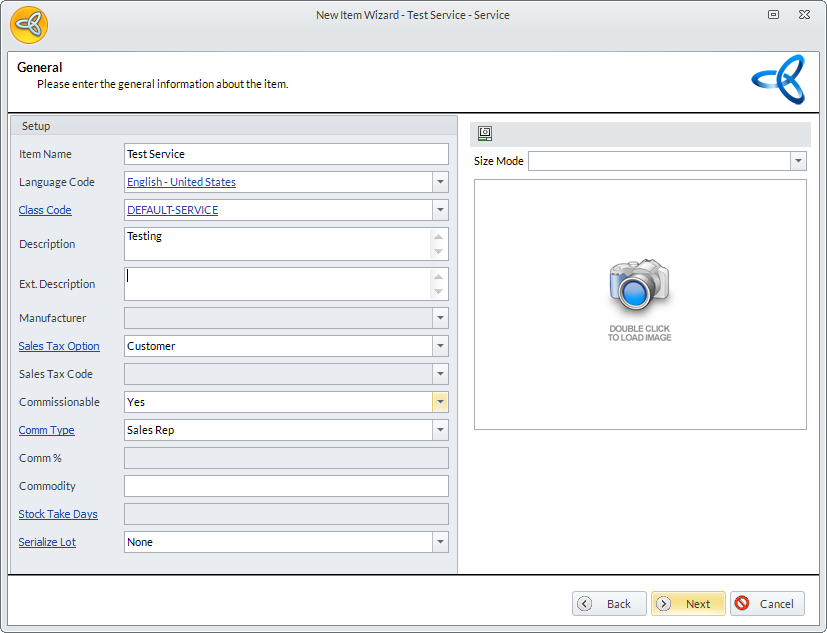827x633 pixels.
Task: Click into the Item Name field
Action: 286,154
